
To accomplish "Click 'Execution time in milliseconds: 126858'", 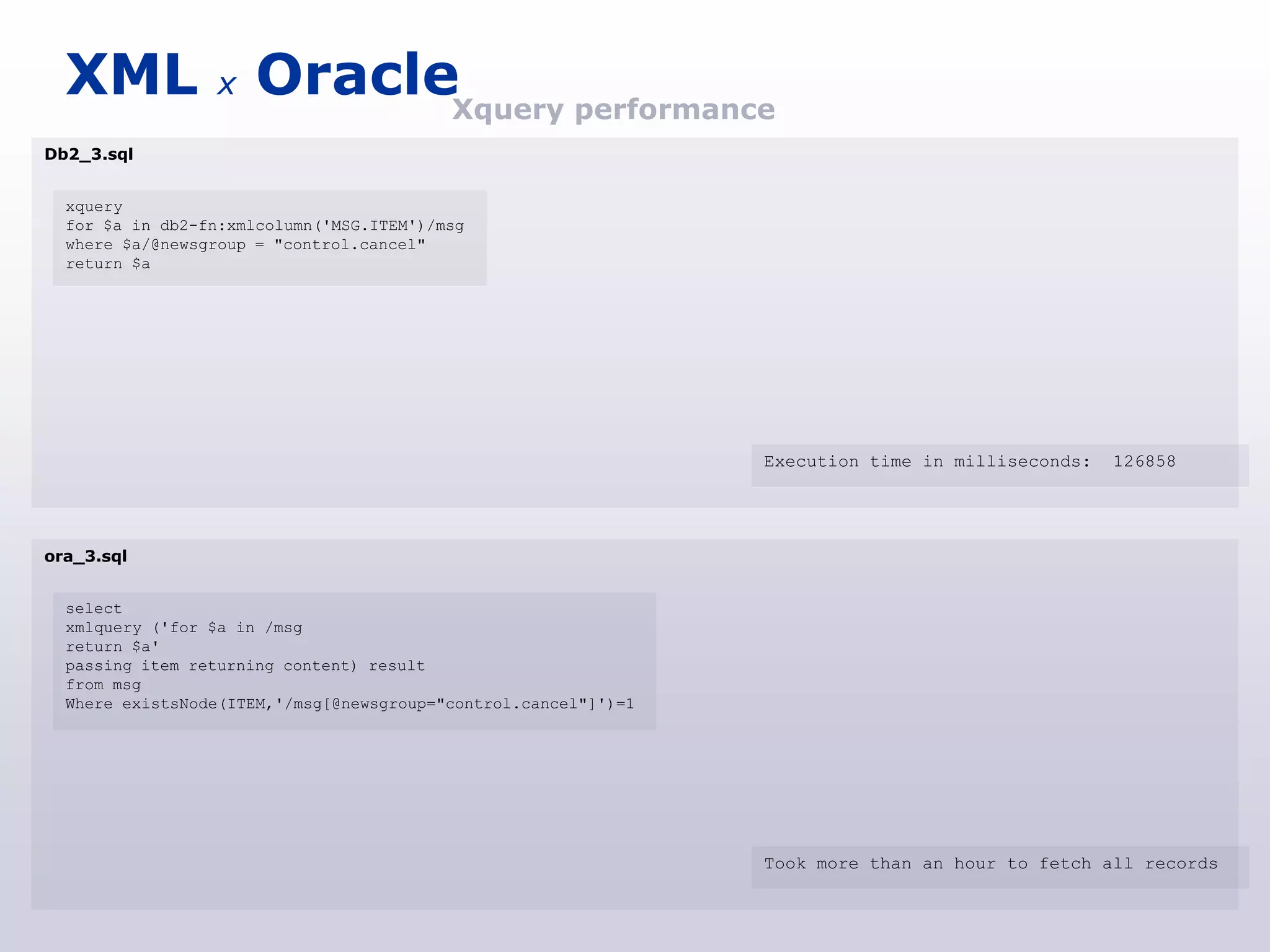I will click(x=970, y=462).
